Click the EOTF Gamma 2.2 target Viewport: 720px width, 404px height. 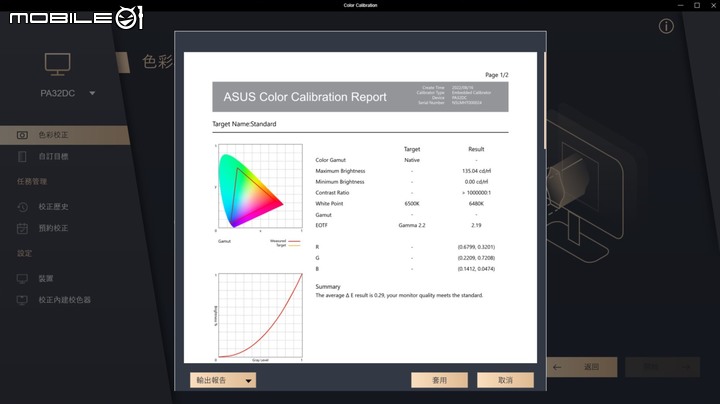[412, 225]
